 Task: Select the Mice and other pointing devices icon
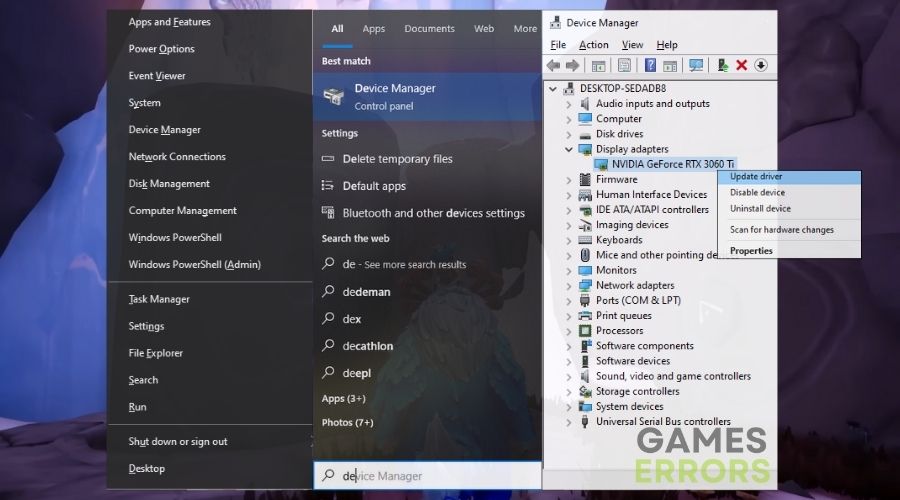[585, 255]
